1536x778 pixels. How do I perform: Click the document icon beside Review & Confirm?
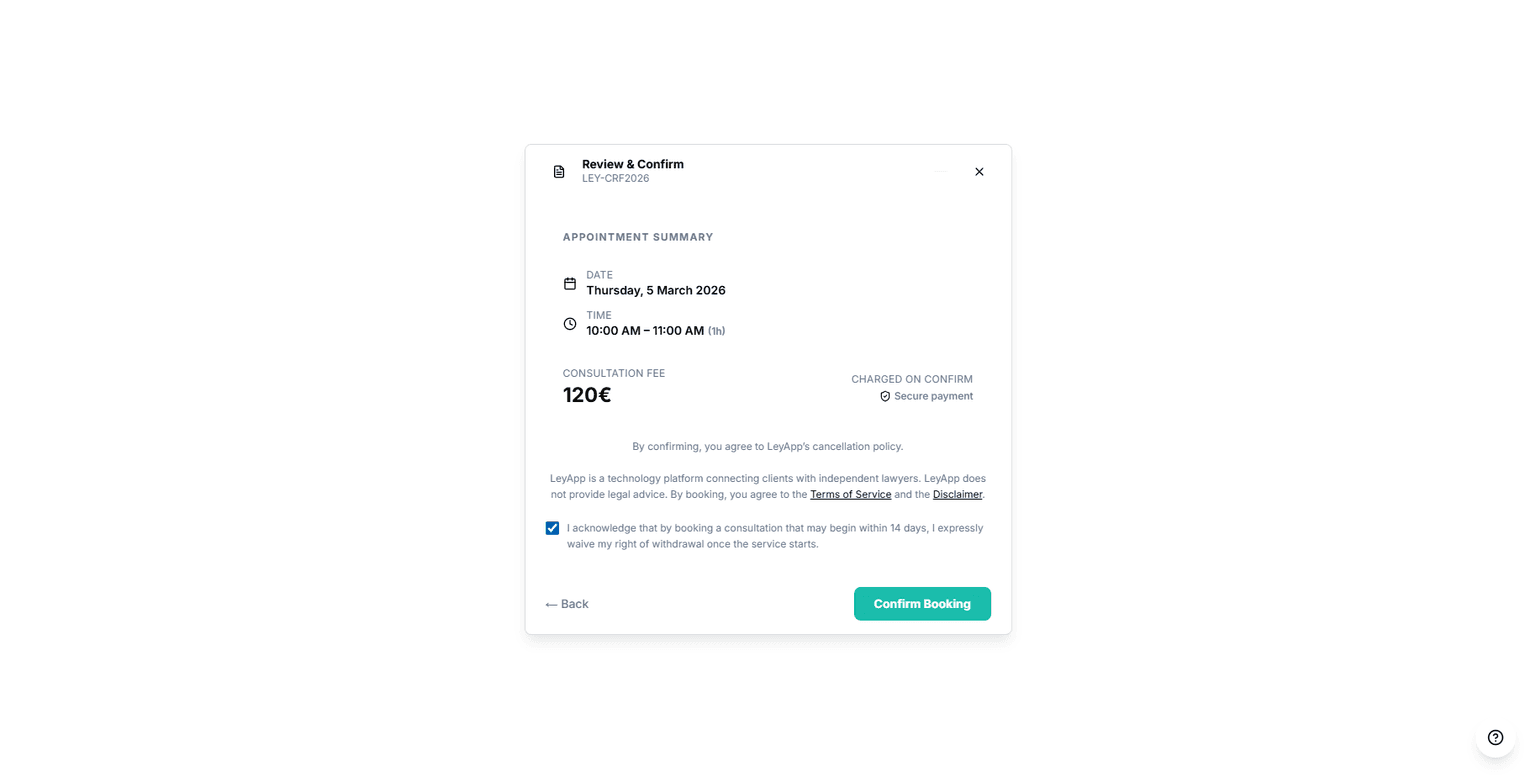pyautogui.click(x=558, y=171)
